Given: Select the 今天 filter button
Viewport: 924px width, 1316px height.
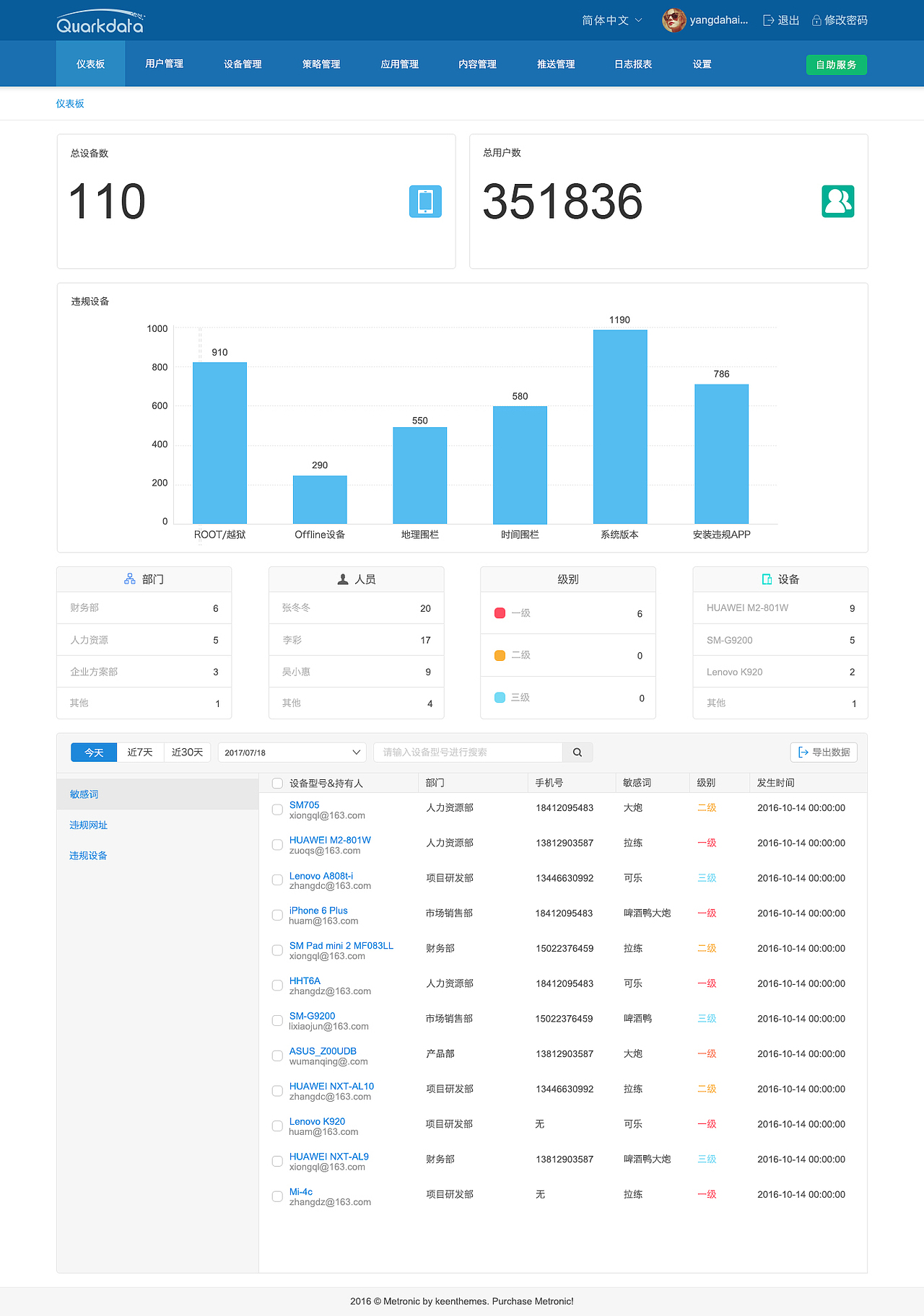Looking at the screenshot, I should point(94,753).
